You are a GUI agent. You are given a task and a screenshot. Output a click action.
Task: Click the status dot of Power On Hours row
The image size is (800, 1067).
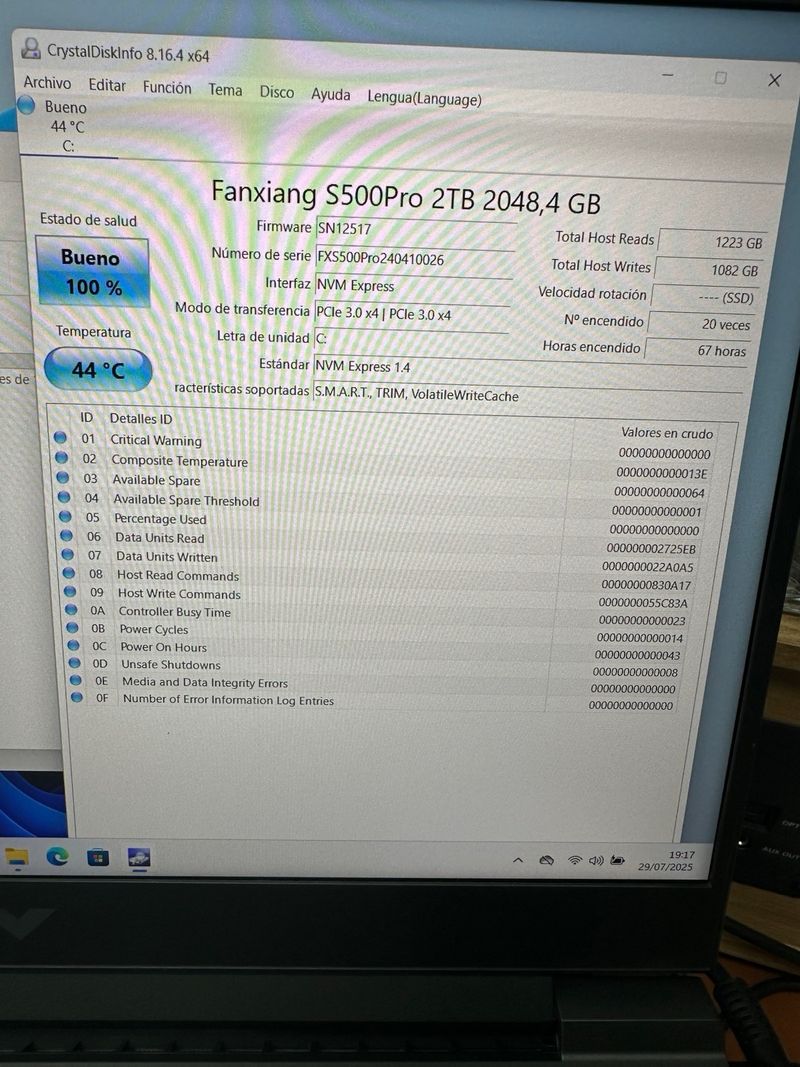tap(73, 645)
